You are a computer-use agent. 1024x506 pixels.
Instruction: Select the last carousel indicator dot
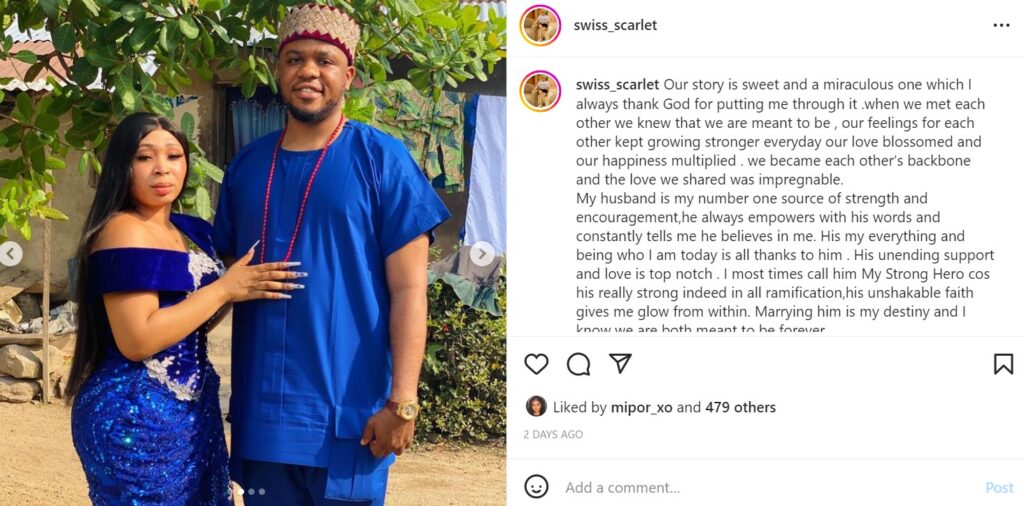(x=262, y=492)
